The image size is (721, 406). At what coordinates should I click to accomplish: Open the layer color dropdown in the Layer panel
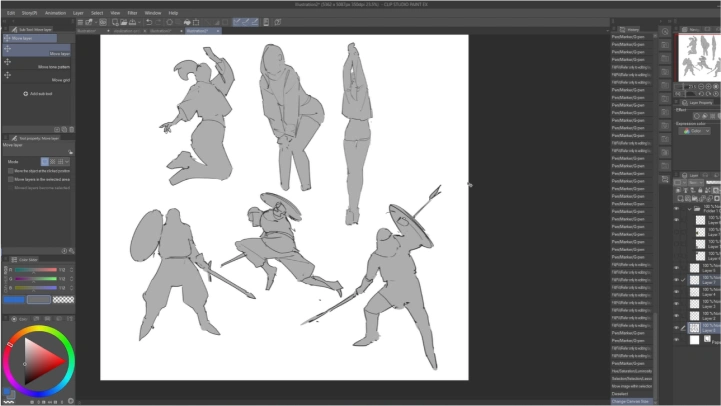pyautogui.click(x=681, y=183)
